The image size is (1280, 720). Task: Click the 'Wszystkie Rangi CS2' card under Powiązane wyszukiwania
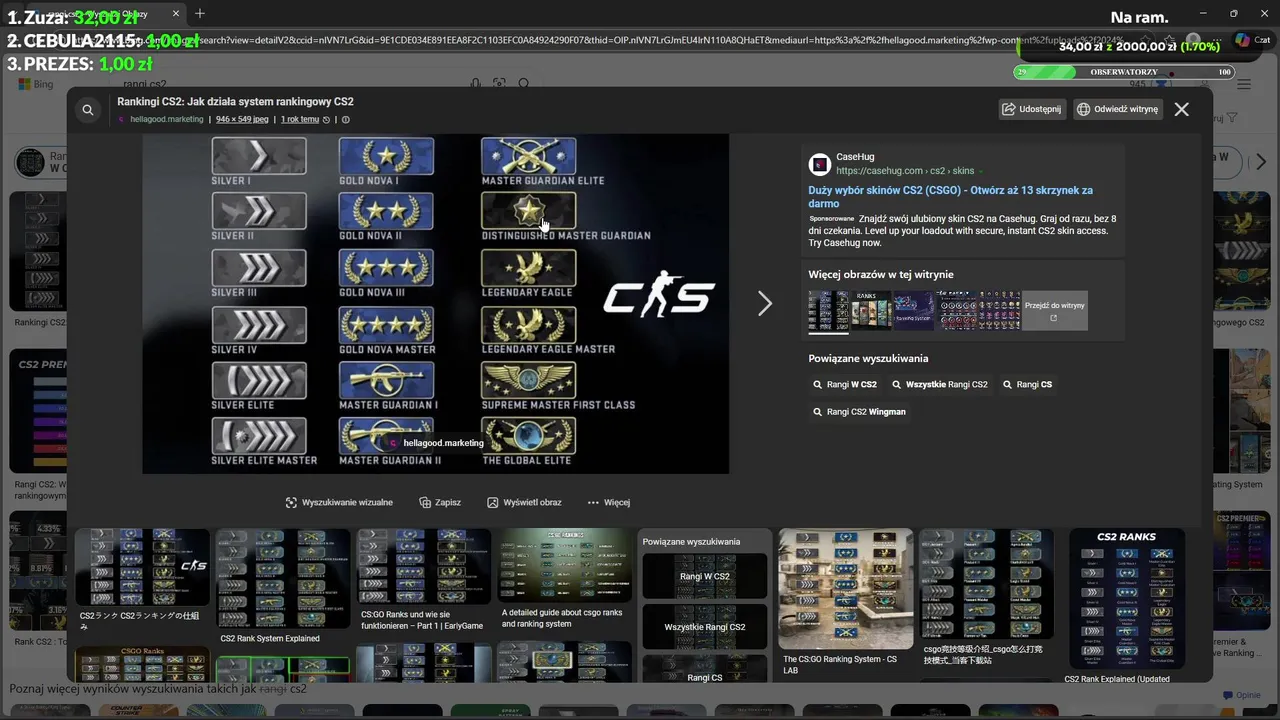pos(705,627)
